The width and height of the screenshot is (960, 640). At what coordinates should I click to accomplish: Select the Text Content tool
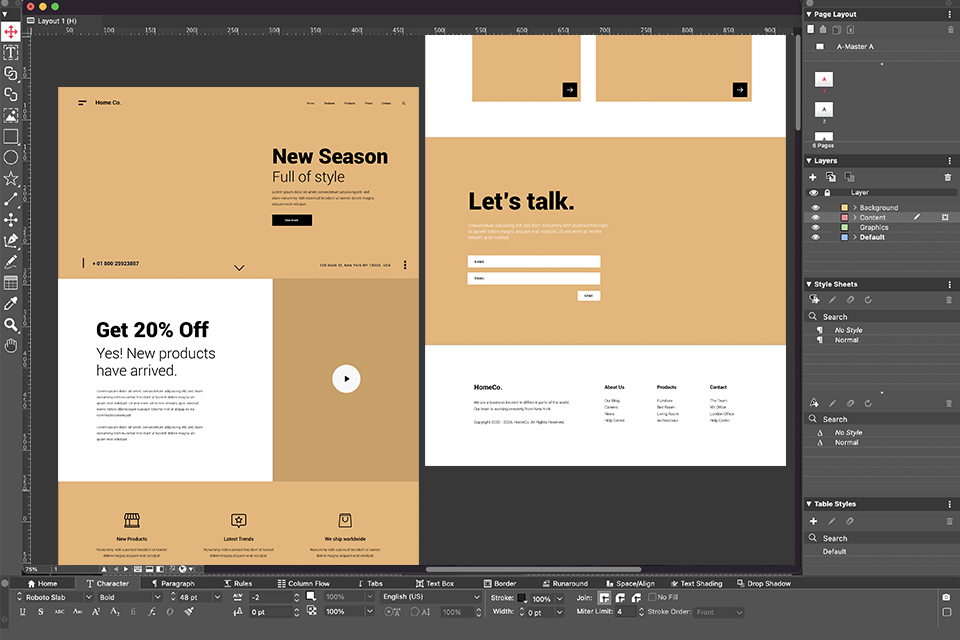click(11, 53)
